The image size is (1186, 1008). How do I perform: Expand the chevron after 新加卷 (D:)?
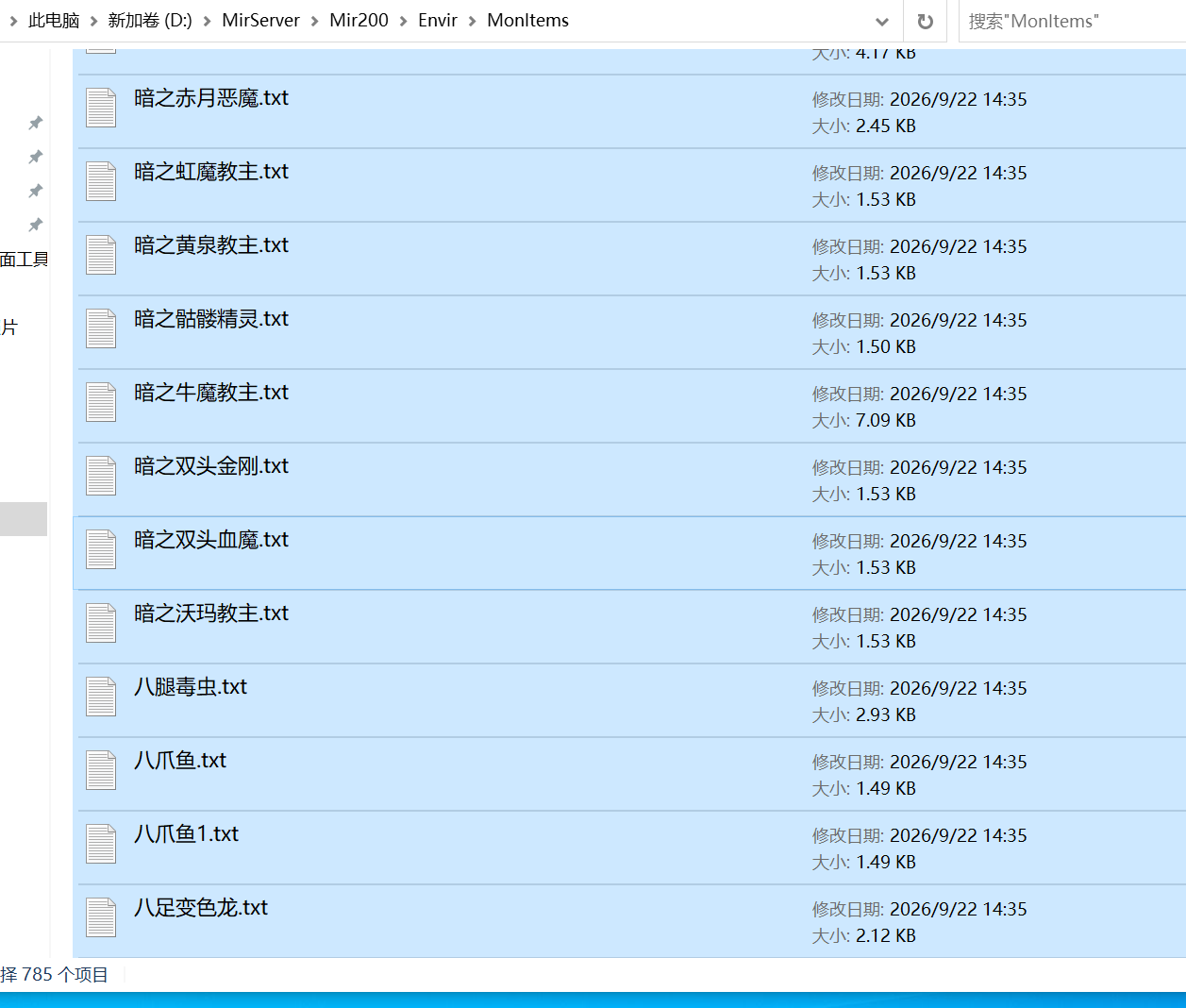pos(208,21)
